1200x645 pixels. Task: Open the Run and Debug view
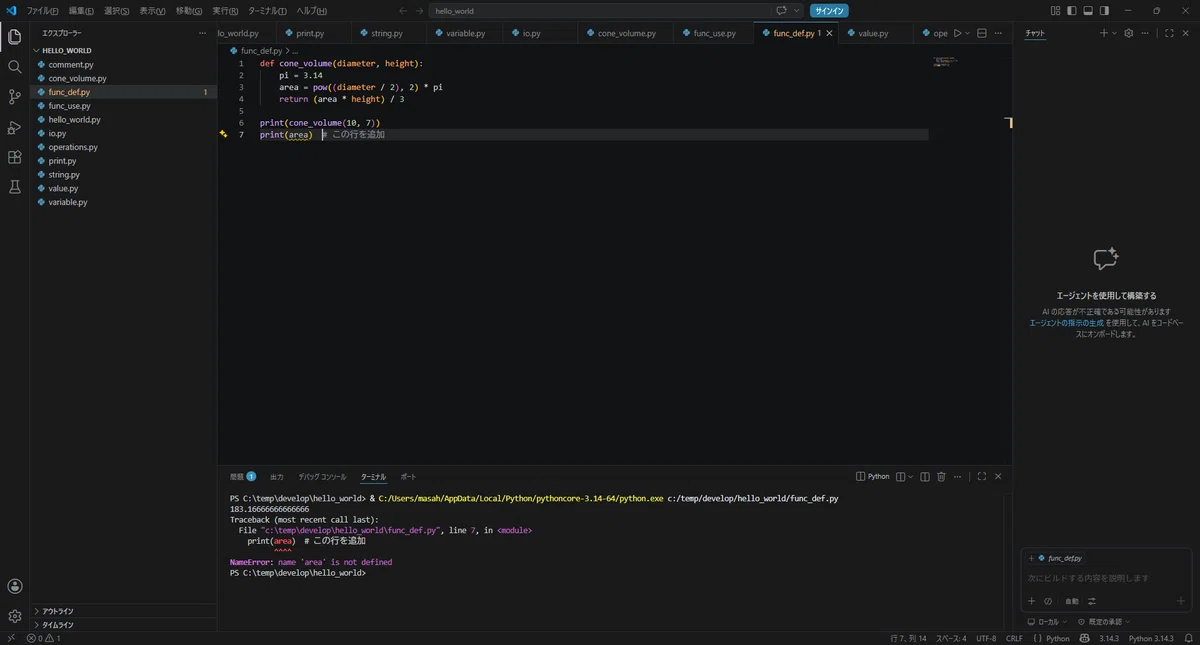(14, 127)
